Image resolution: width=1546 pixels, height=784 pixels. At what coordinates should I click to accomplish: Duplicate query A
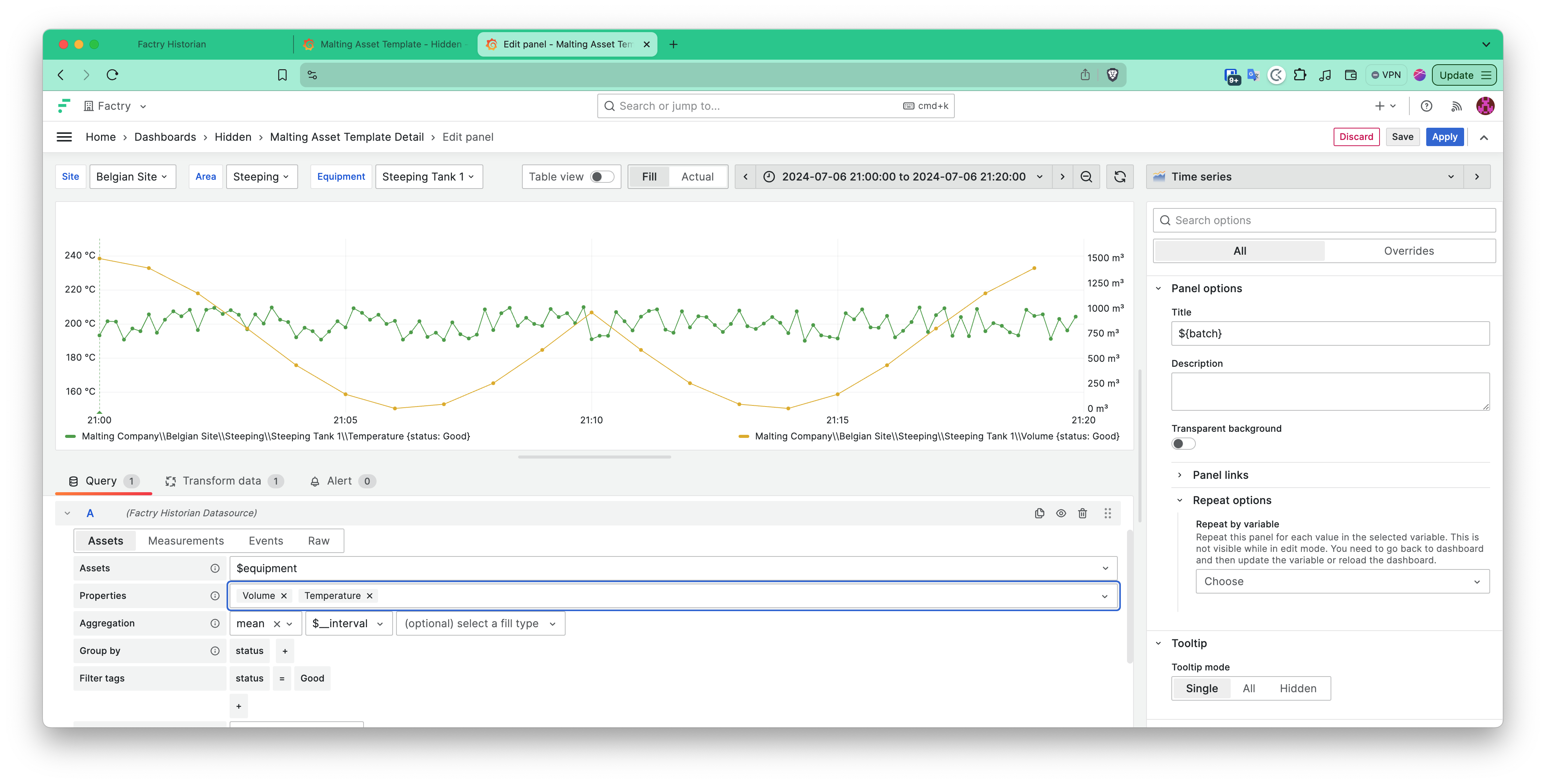(x=1039, y=513)
